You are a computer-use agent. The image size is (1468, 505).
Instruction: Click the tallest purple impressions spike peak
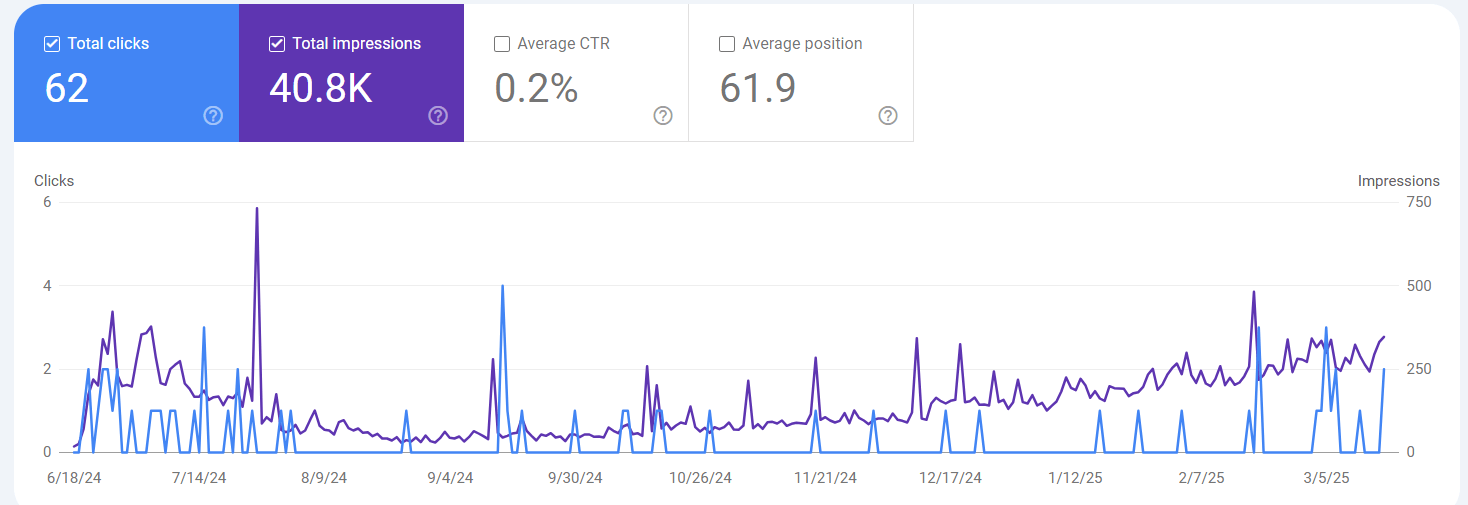tap(257, 209)
